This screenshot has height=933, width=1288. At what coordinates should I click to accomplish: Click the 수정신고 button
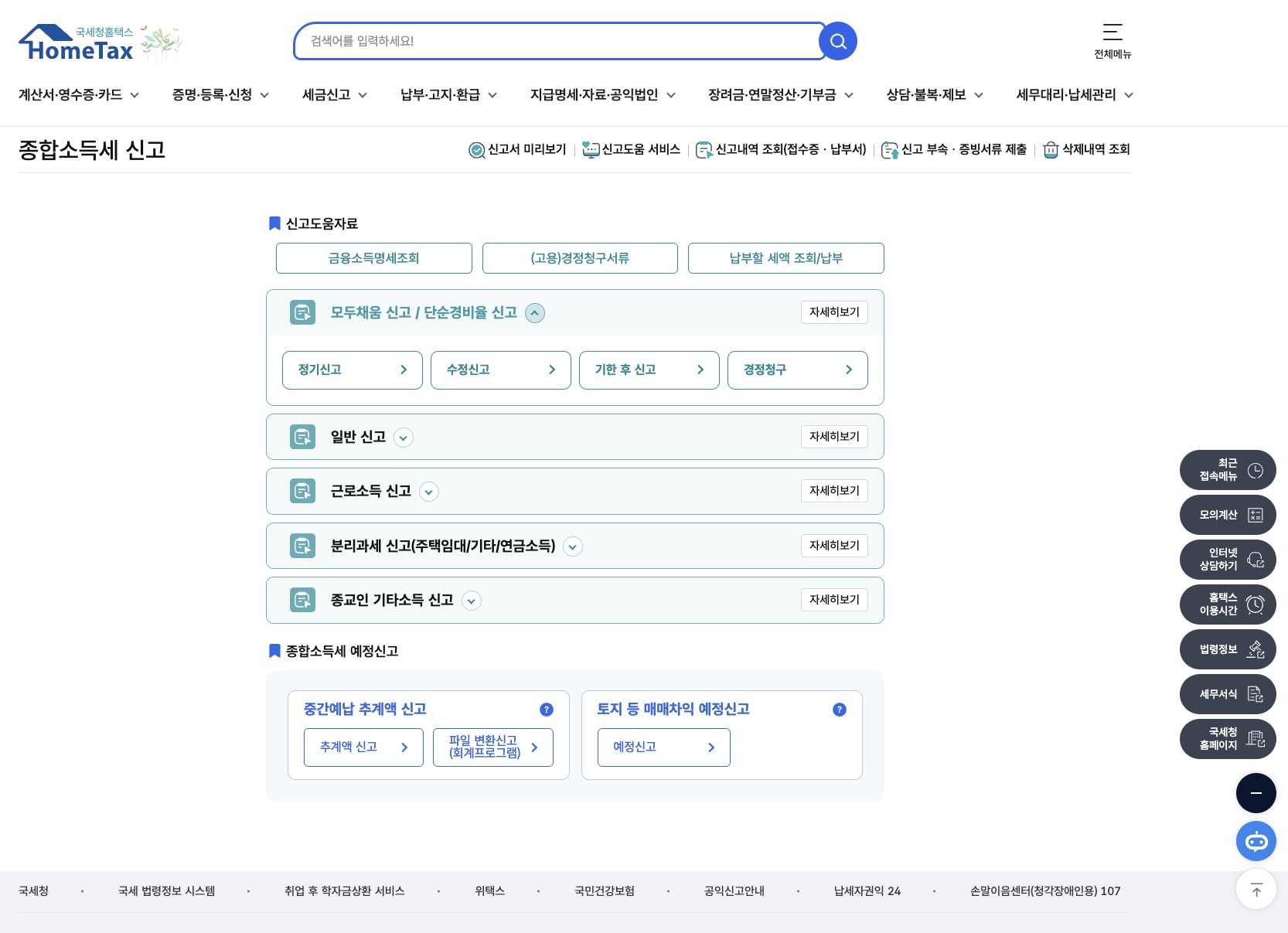[x=501, y=370]
